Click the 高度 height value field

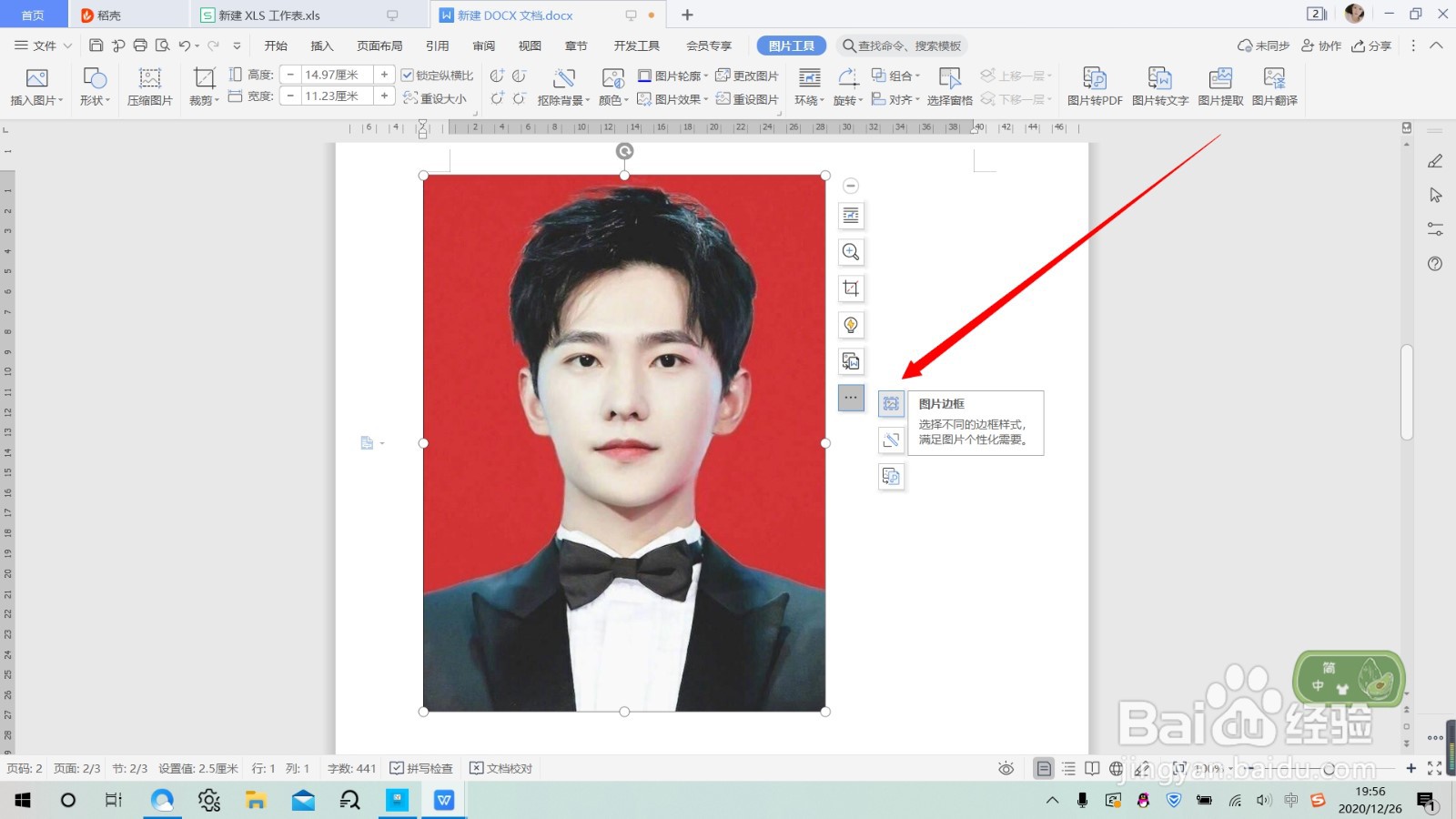tap(337, 75)
